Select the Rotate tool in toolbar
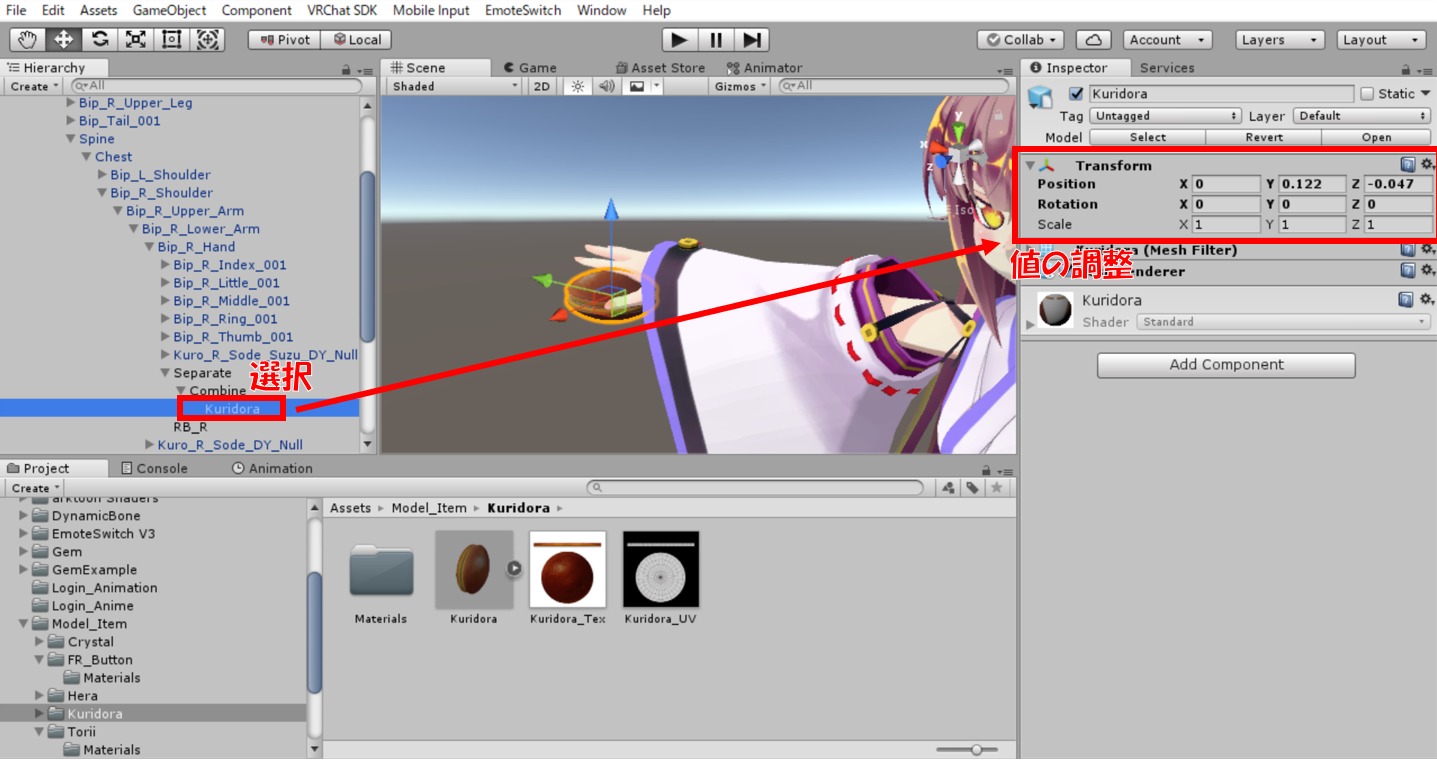This screenshot has width=1437, height=760. [100, 40]
